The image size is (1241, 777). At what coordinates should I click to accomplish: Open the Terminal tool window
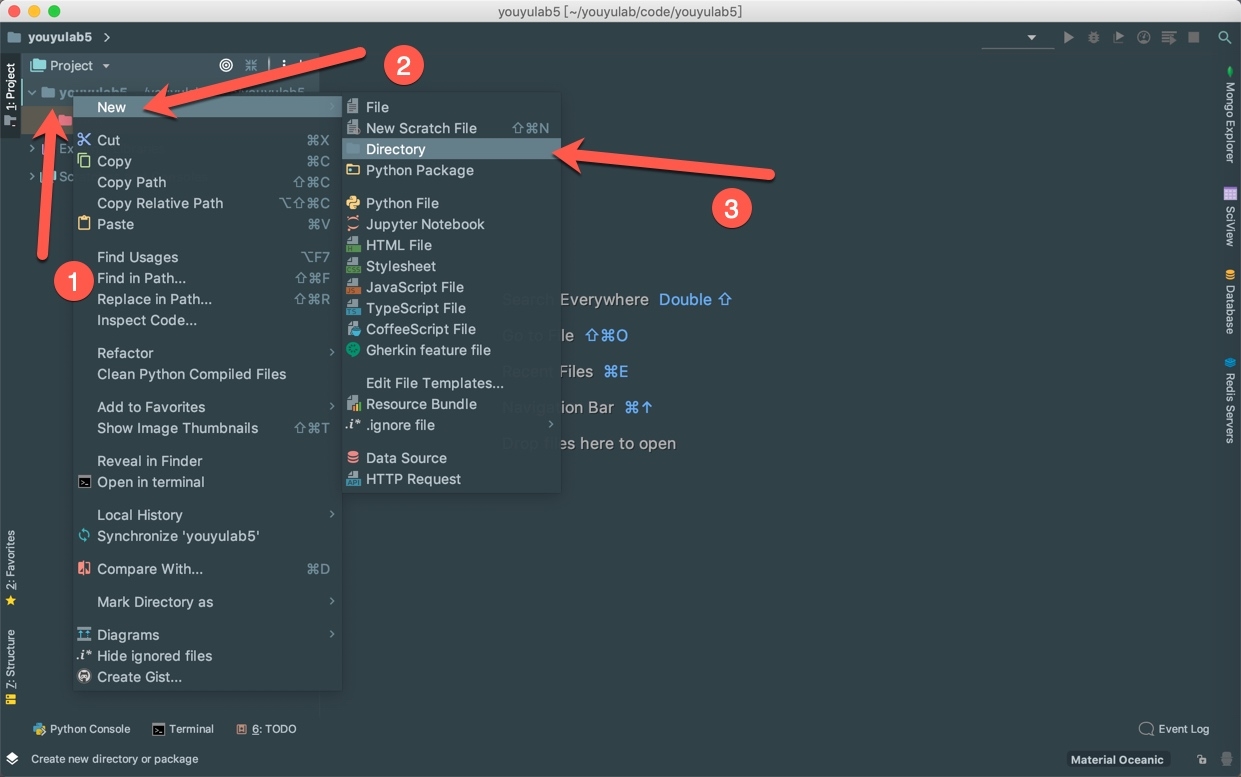point(183,729)
